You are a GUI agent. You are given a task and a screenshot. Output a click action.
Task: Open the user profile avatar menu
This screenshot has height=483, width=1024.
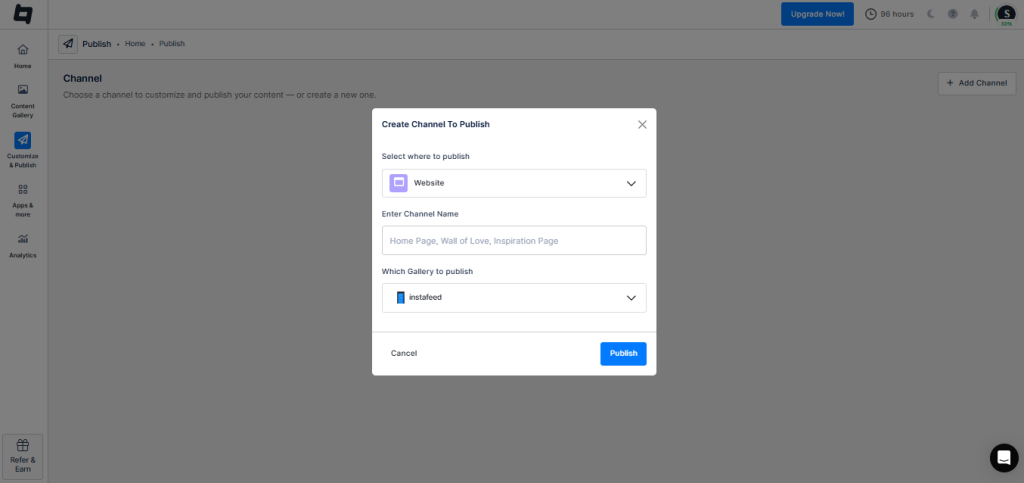(x=1005, y=14)
